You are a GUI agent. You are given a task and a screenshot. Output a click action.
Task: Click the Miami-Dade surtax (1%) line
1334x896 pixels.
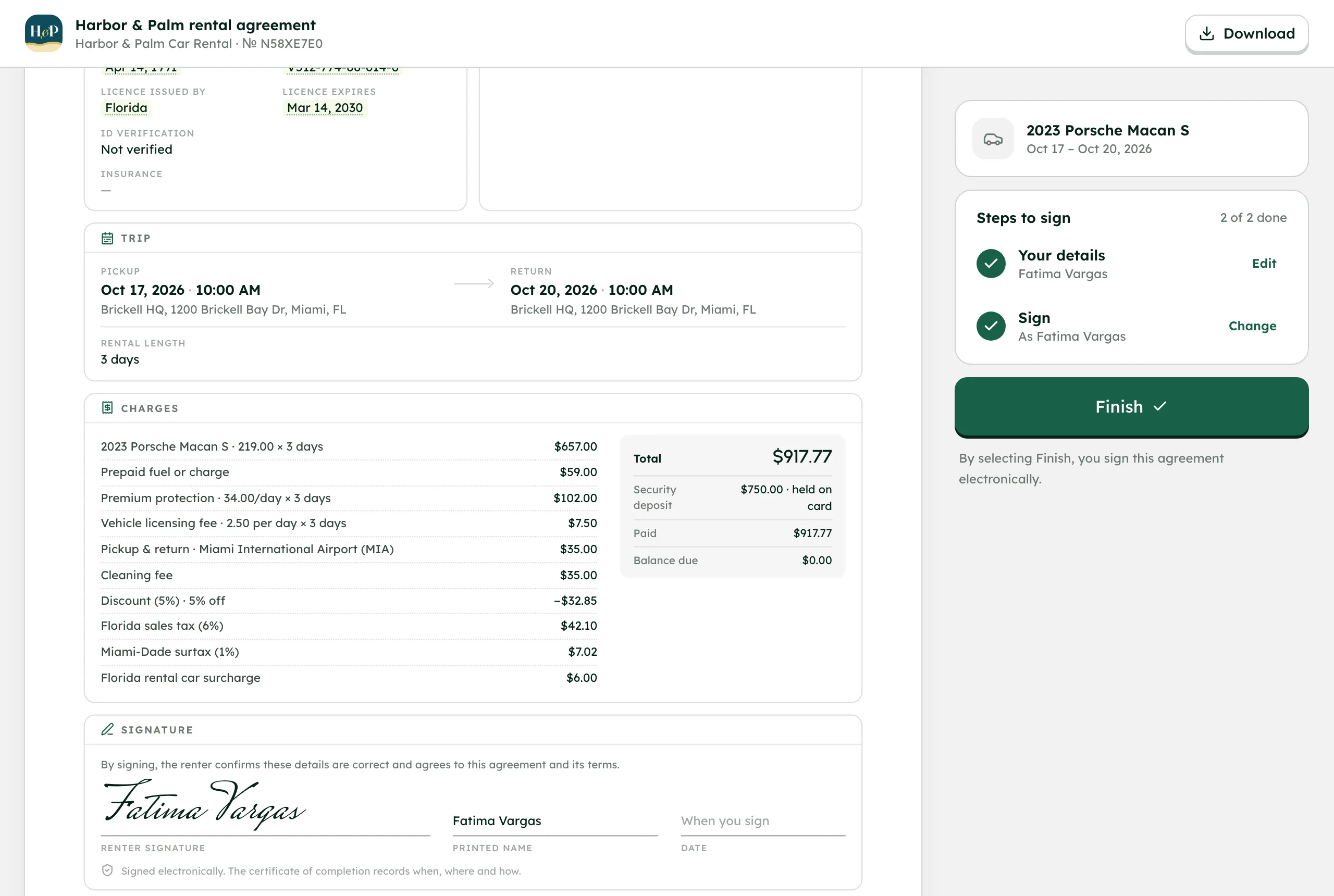click(x=349, y=652)
